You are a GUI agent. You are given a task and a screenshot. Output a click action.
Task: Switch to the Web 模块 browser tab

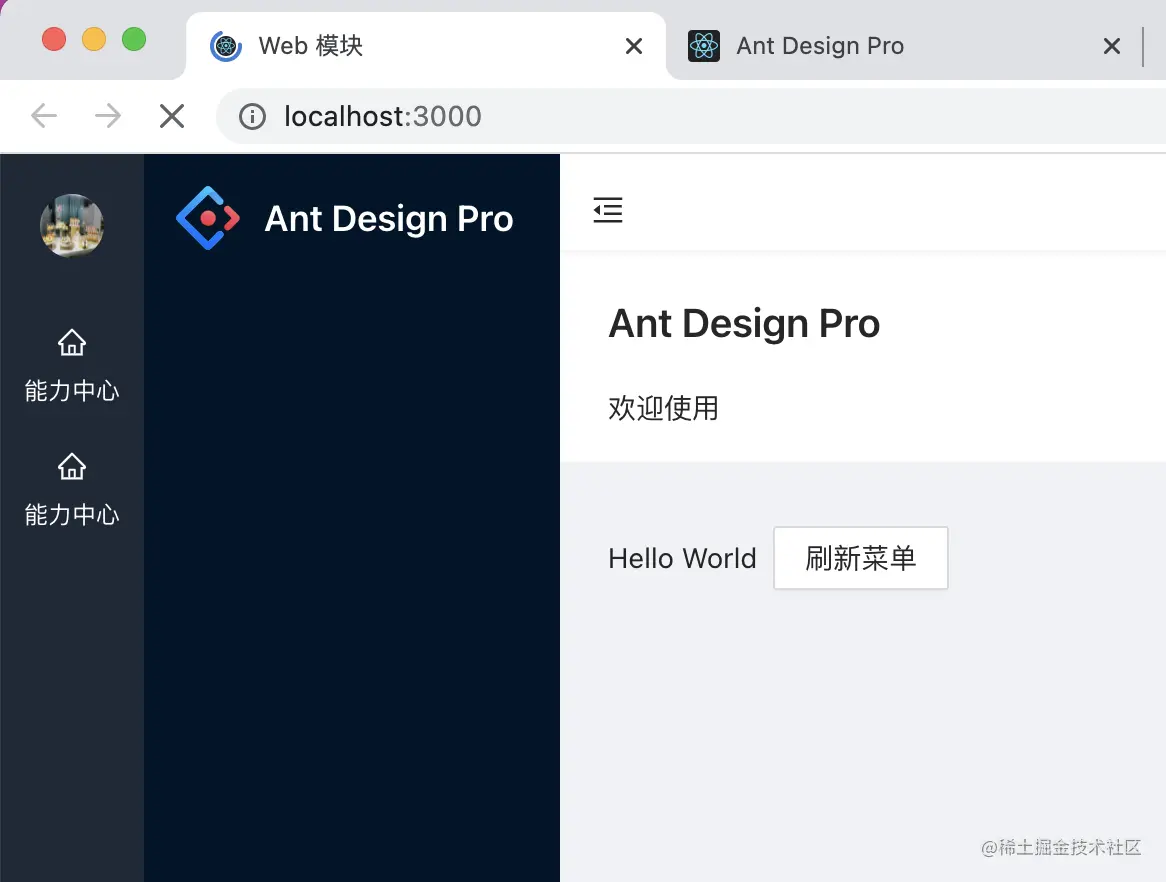point(425,46)
